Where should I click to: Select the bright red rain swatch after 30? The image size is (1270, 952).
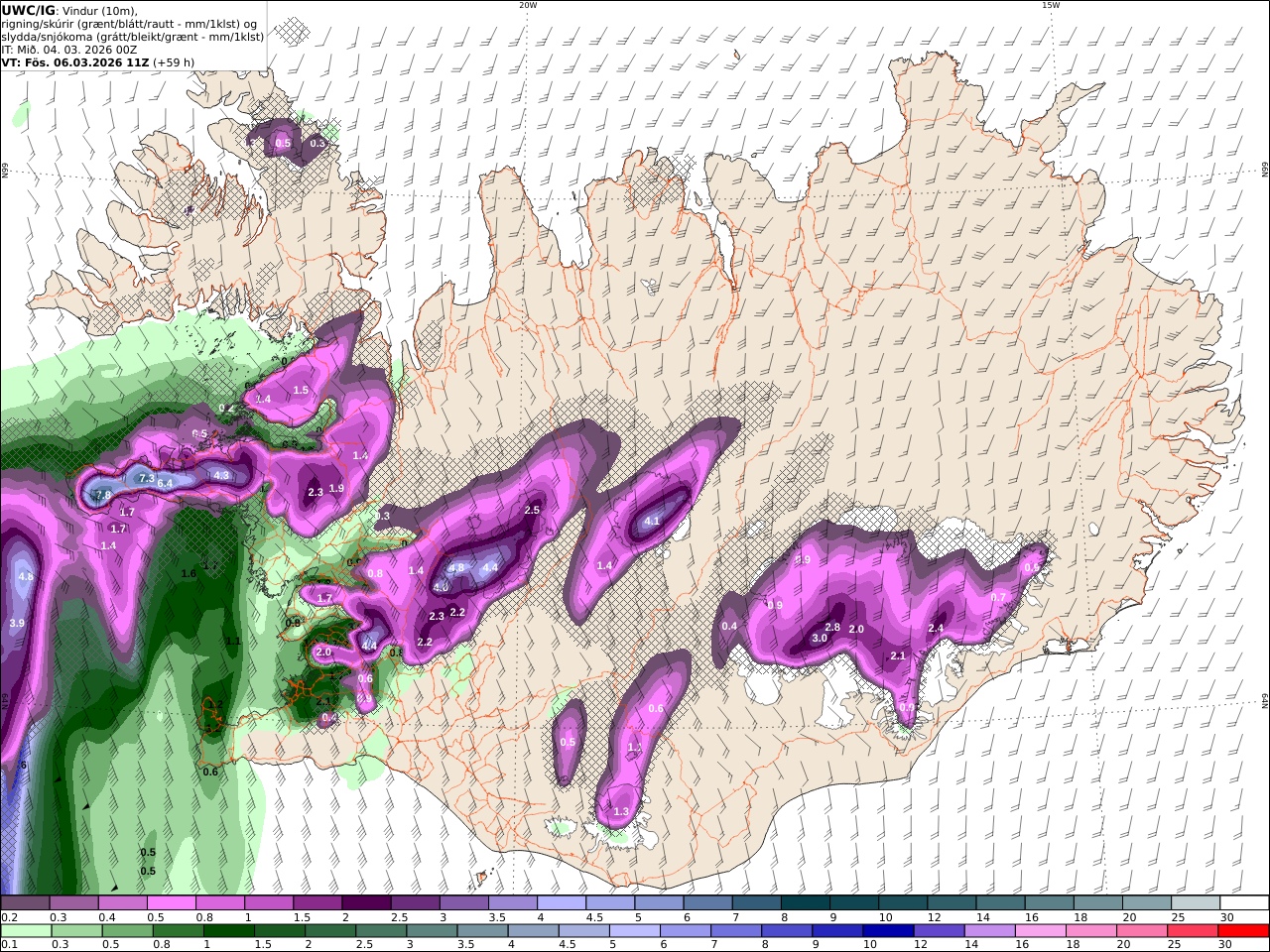[x=1243, y=931]
